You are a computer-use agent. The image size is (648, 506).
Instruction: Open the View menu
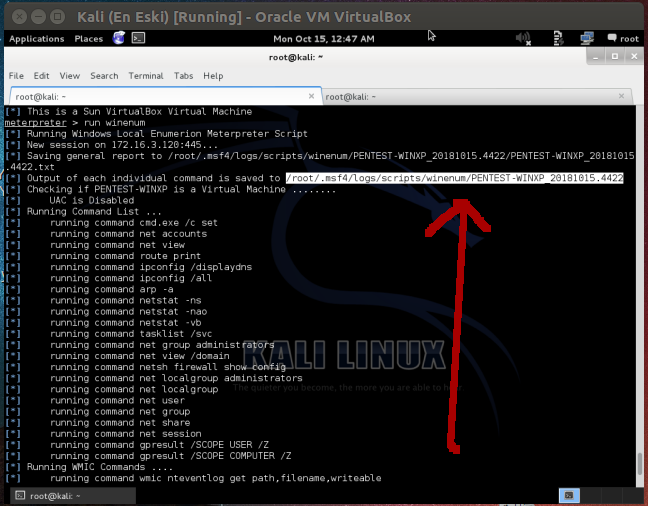[69, 76]
